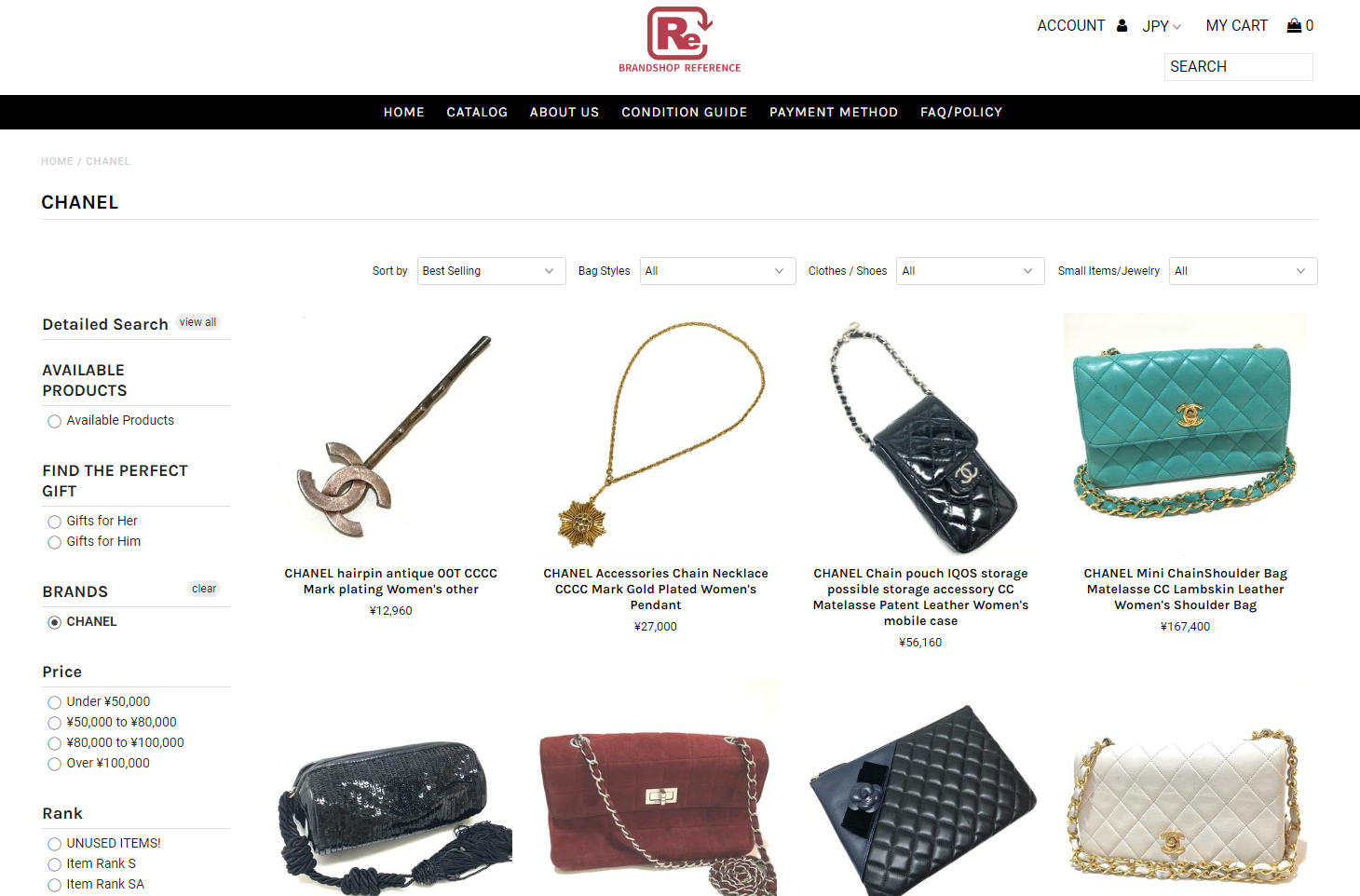1360x896 pixels.
Task: Choose the Under ¥50,000 price filter
Action: 55,702
